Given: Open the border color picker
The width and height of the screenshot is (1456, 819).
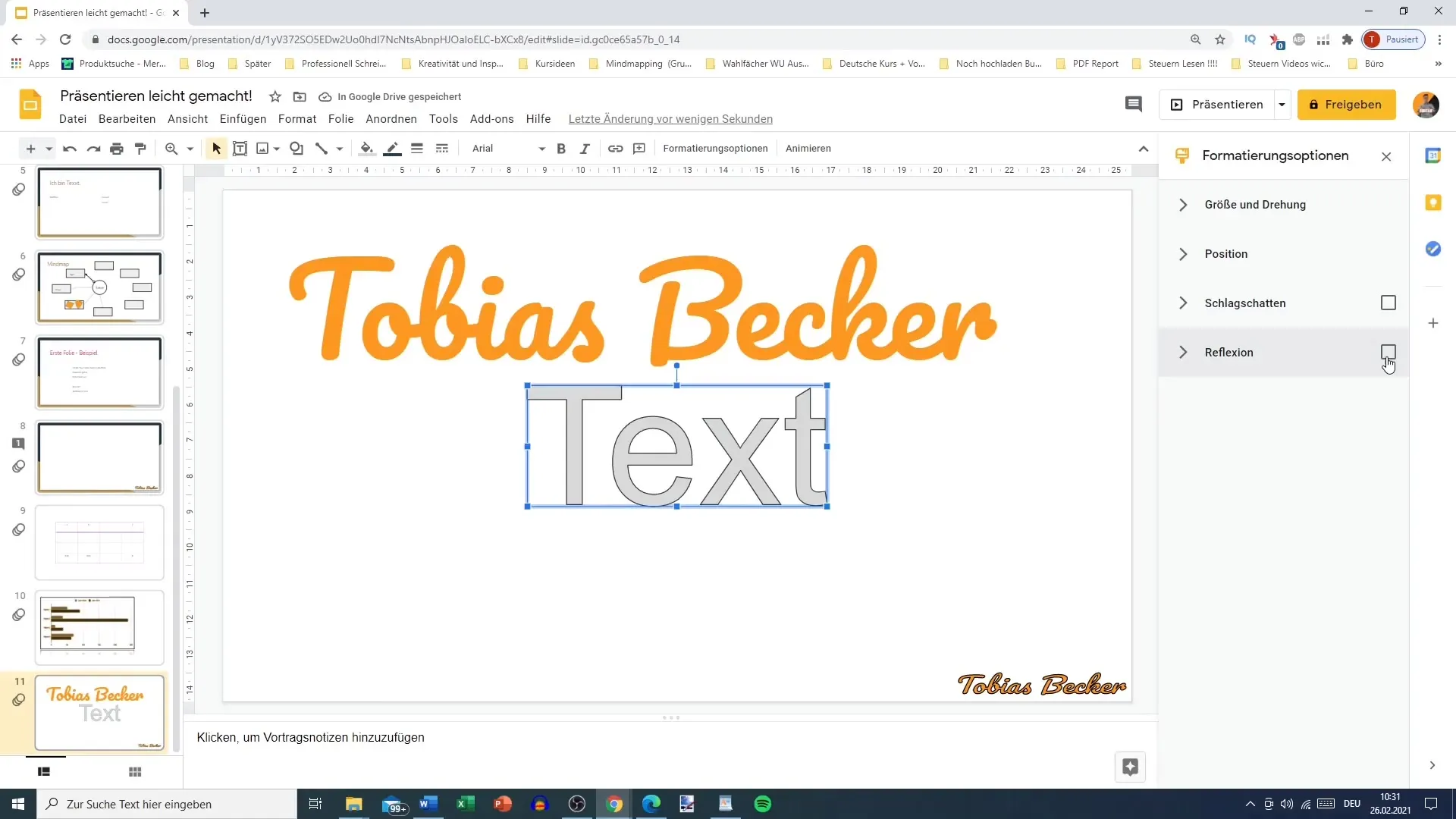Looking at the screenshot, I should click(392, 149).
